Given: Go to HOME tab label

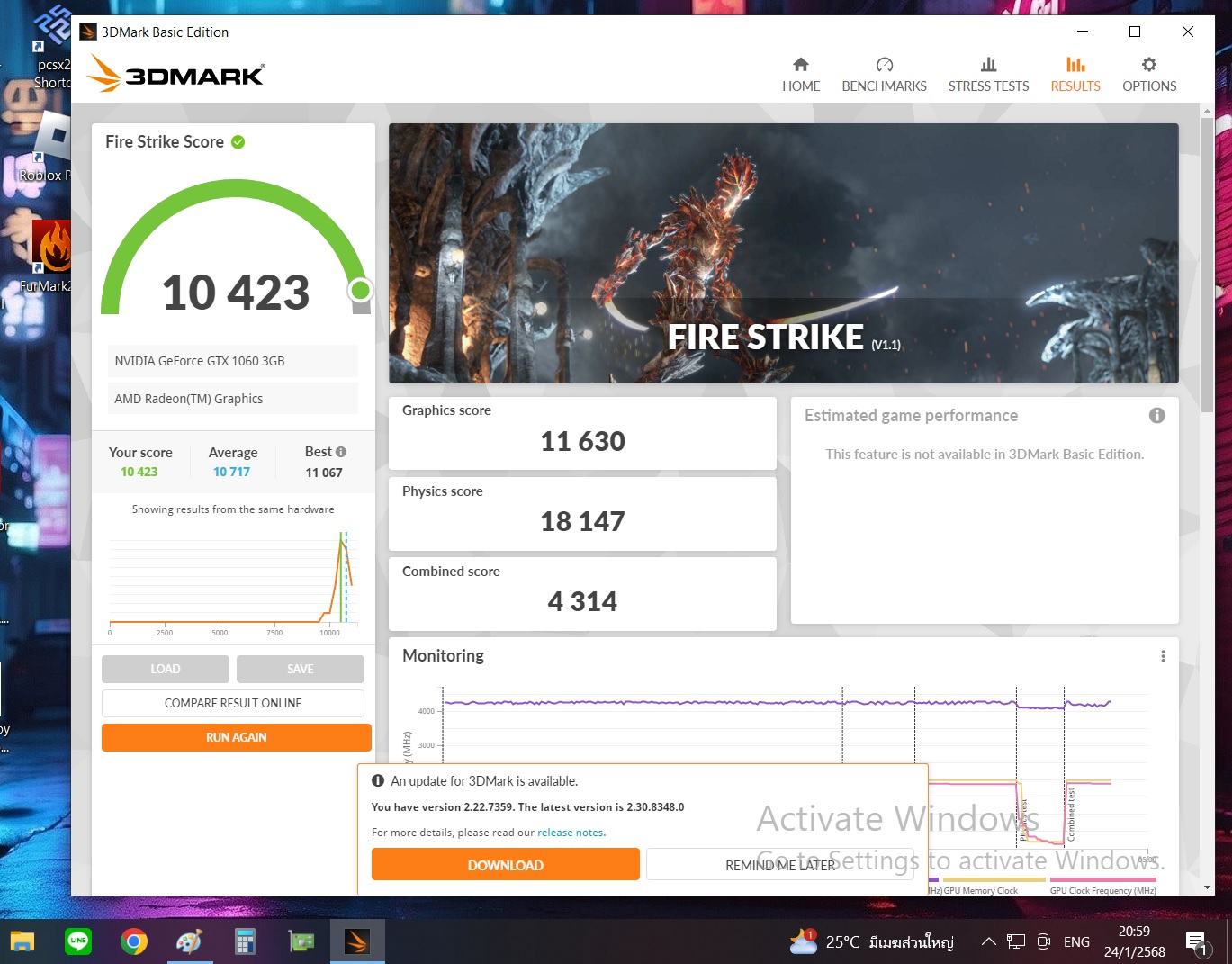Looking at the screenshot, I should (801, 86).
